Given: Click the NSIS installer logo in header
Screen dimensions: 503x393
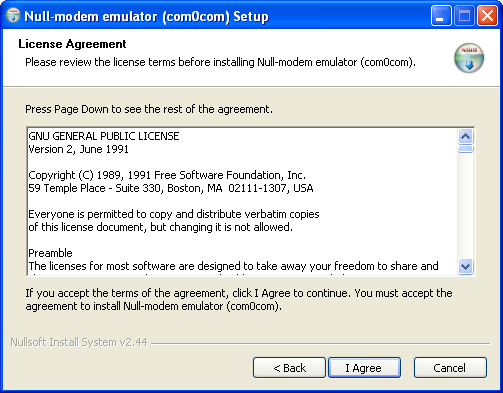Looking at the screenshot, I should point(469,58).
